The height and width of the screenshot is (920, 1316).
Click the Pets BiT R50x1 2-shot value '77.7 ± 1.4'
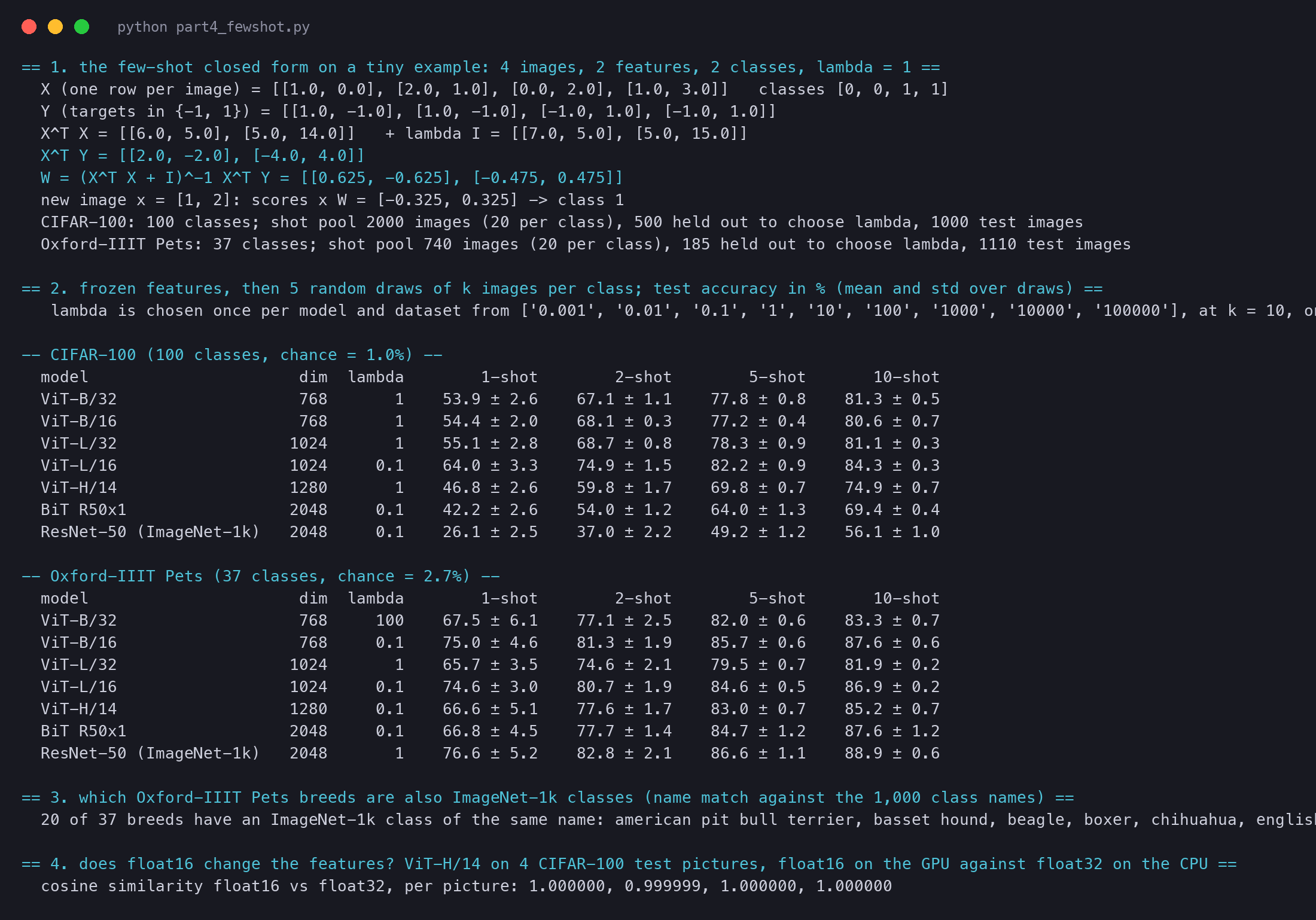624,731
